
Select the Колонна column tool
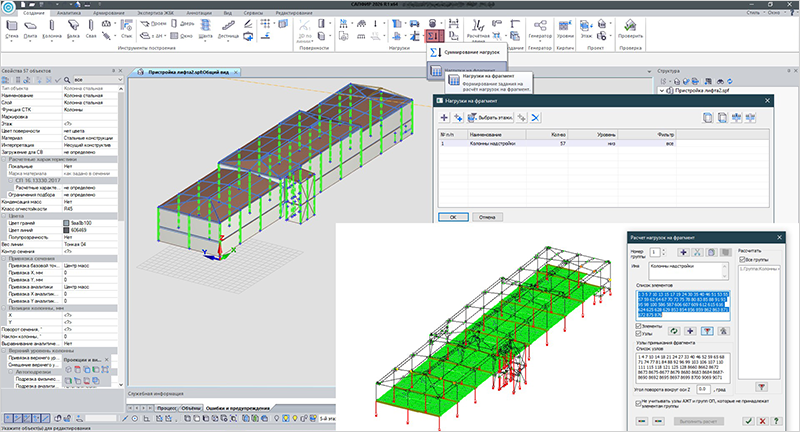tap(52, 29)
